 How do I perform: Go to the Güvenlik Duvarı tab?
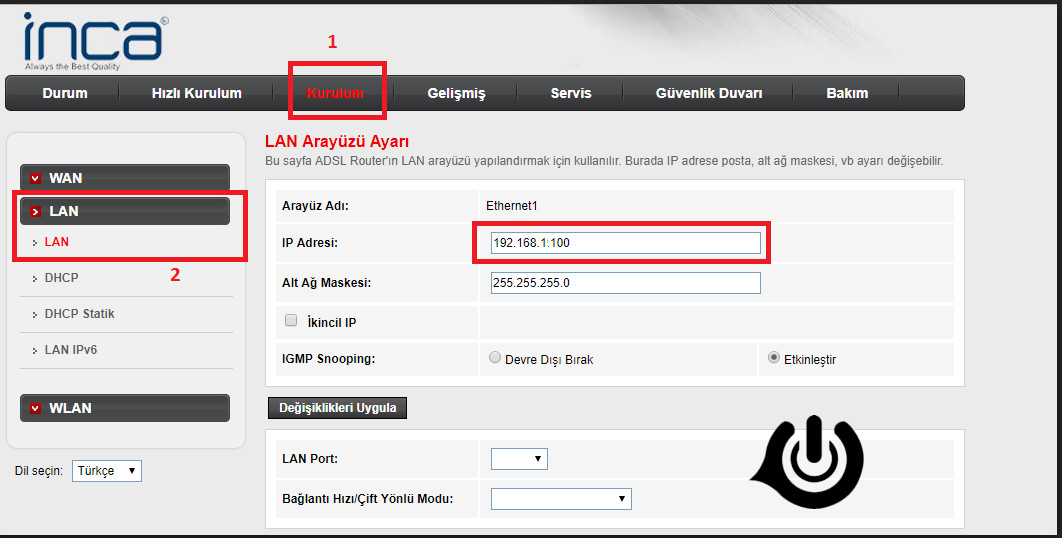(x=708, y=93)
